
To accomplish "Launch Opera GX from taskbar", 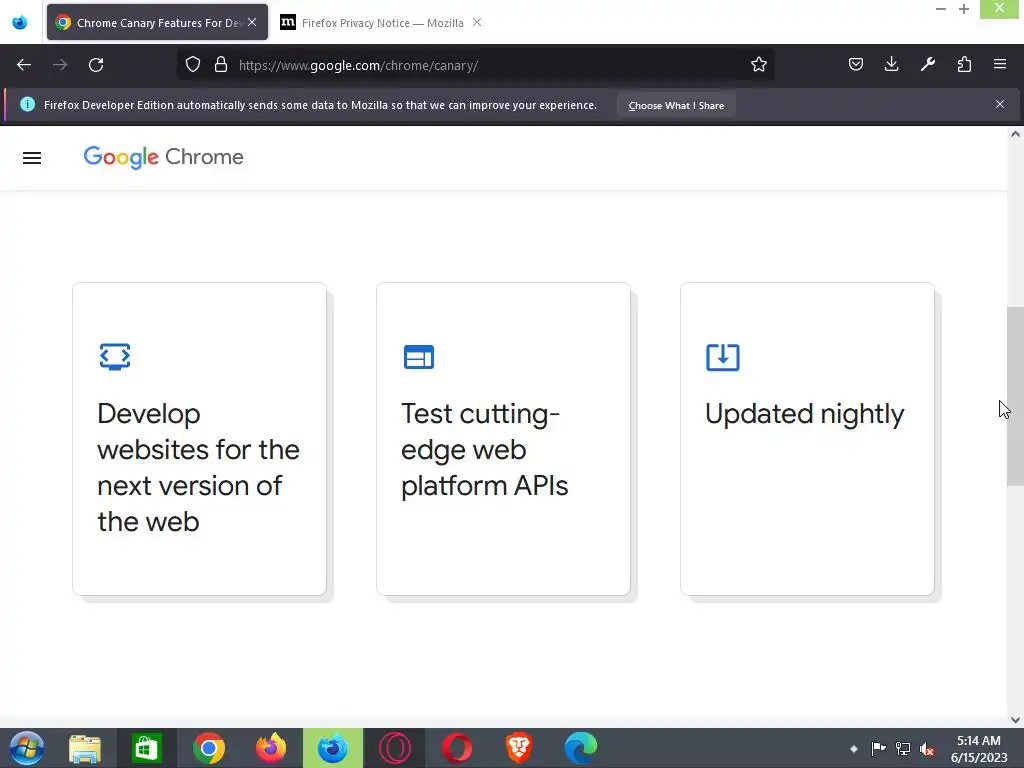I will pyautogui.click(x=394, y=748).
